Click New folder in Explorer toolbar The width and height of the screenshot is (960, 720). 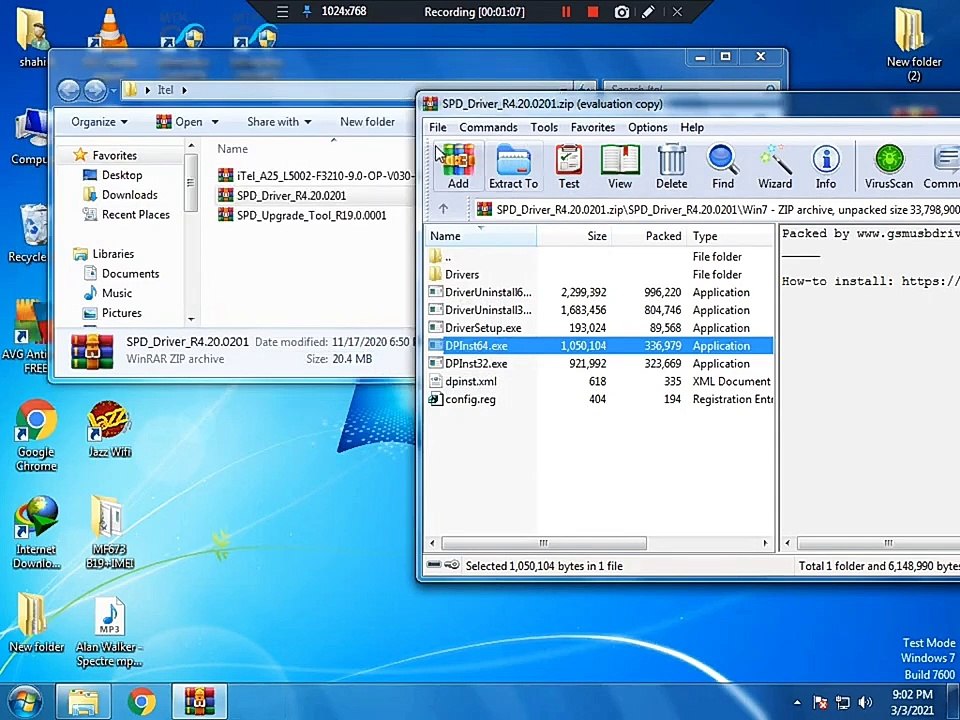(x=367, y=122)
